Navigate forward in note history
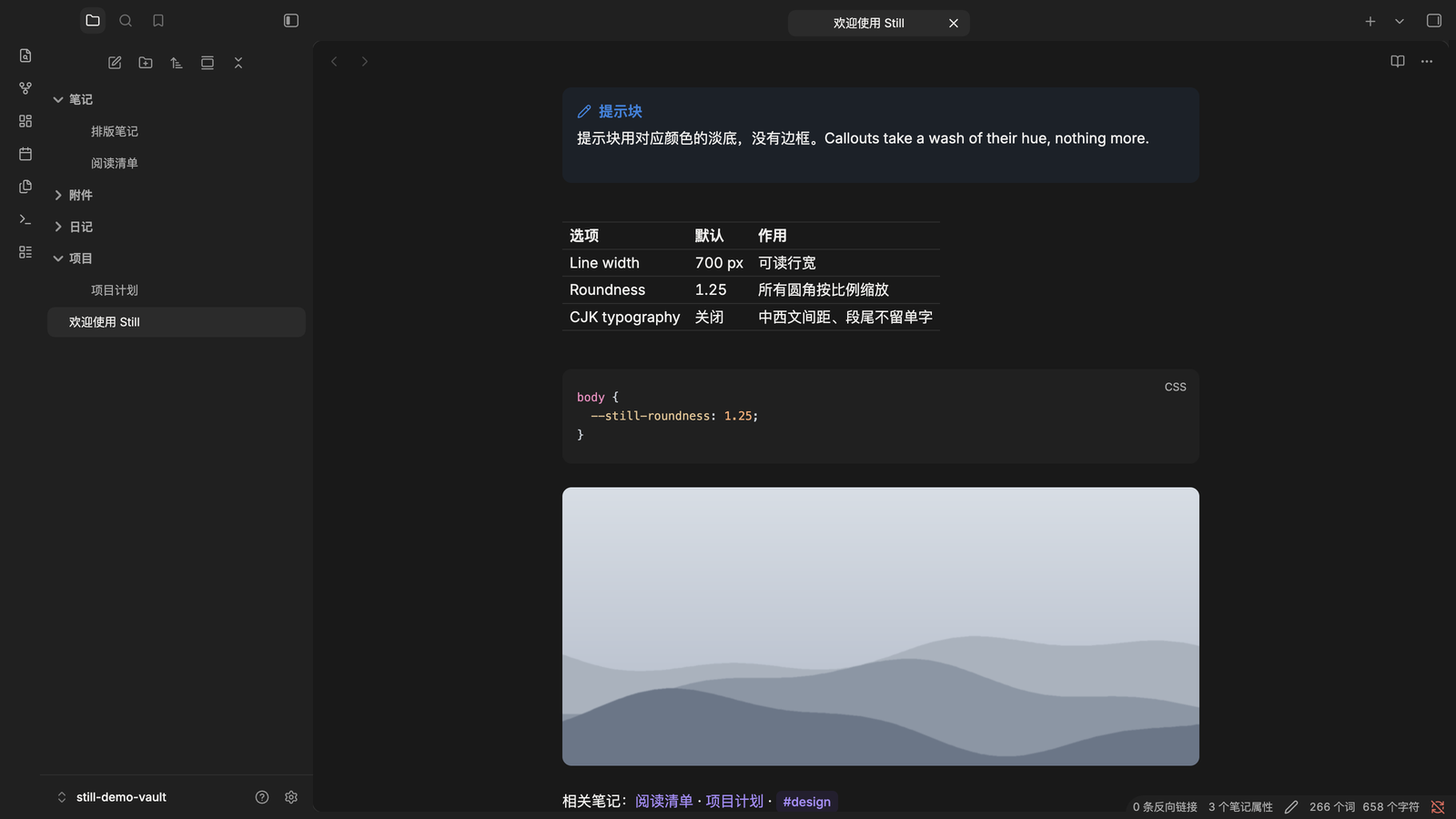 (365, 61)
